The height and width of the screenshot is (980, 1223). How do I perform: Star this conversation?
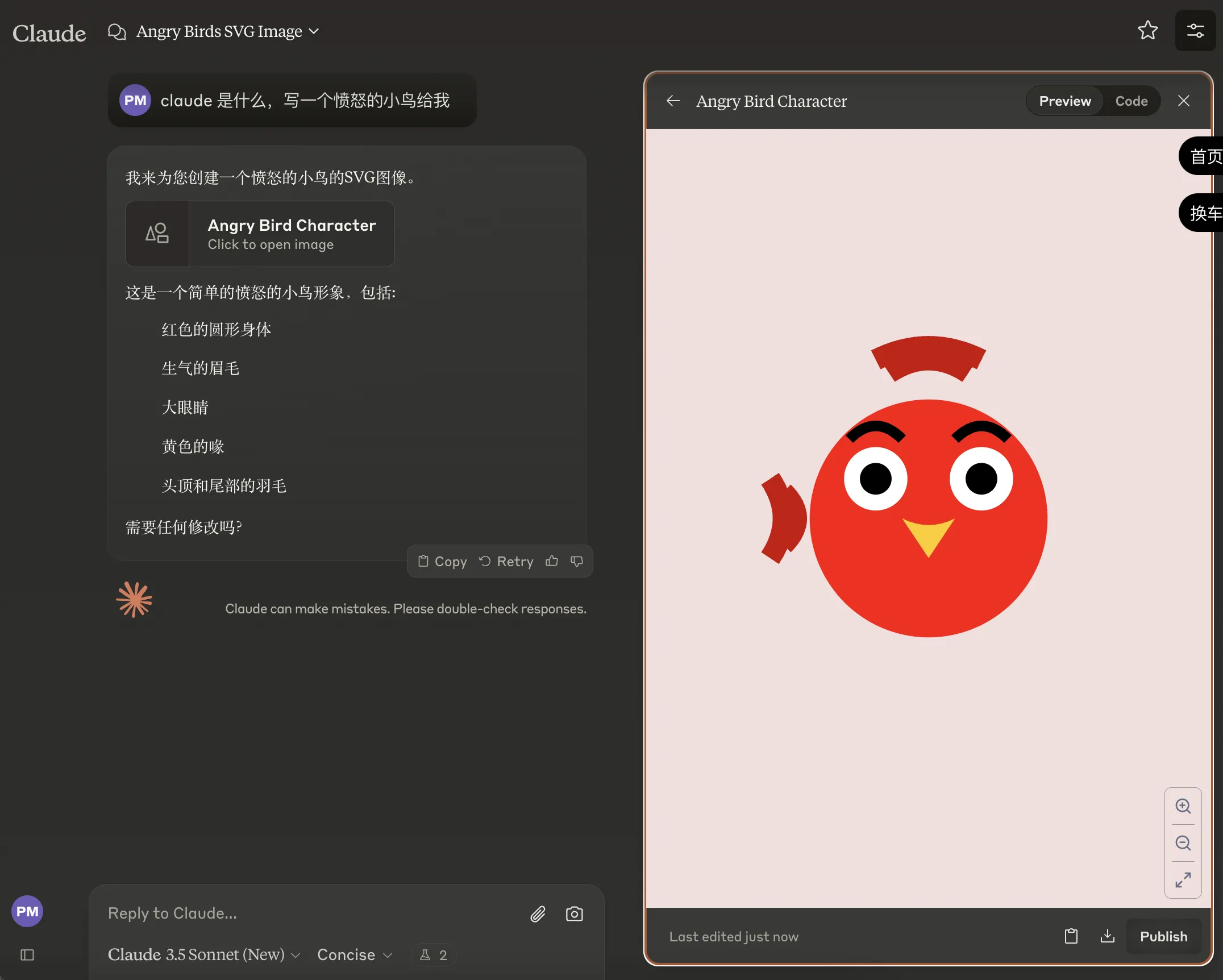coord(1147,31)
